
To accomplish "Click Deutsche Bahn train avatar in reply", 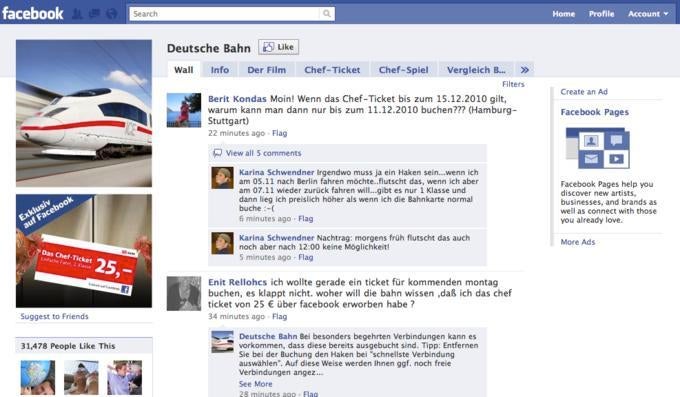I will tap(222, 341).
